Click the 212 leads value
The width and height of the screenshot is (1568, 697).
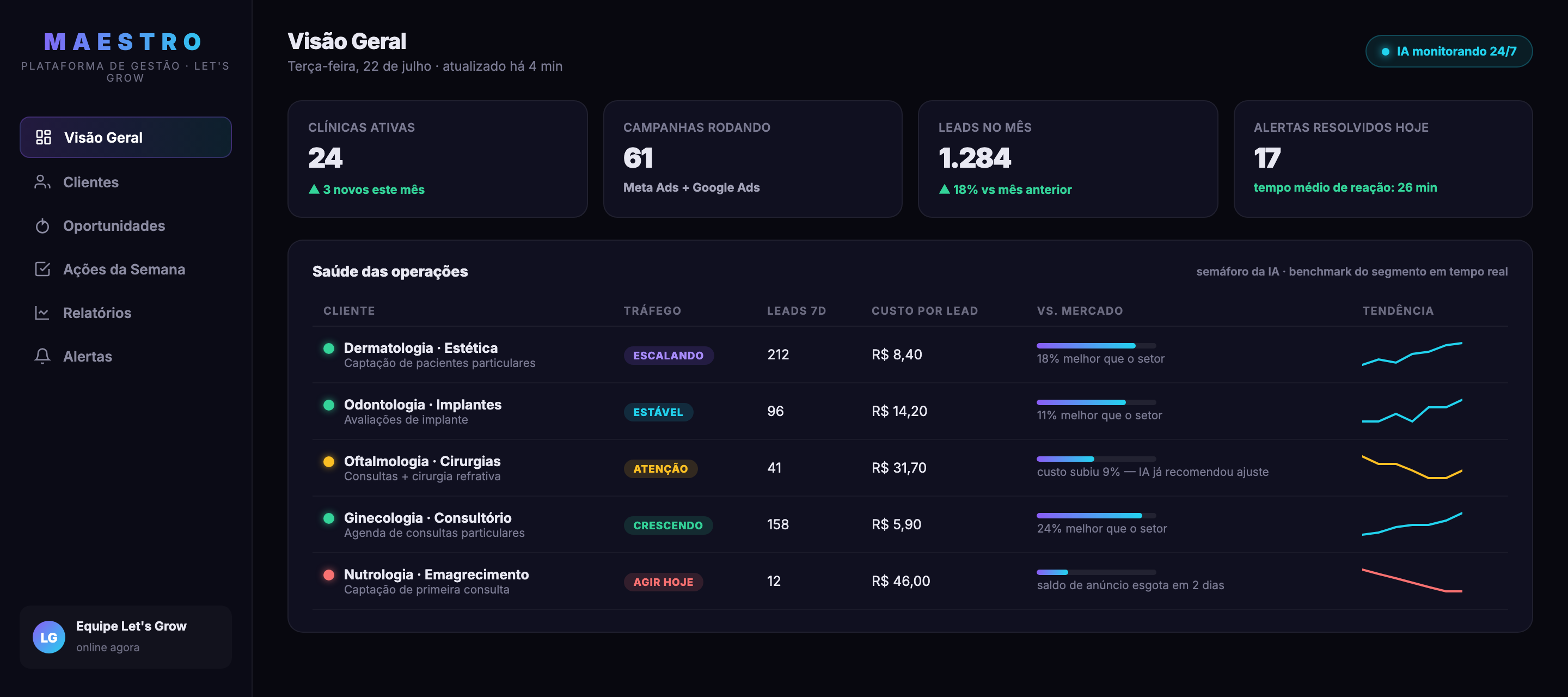(778, 355)
